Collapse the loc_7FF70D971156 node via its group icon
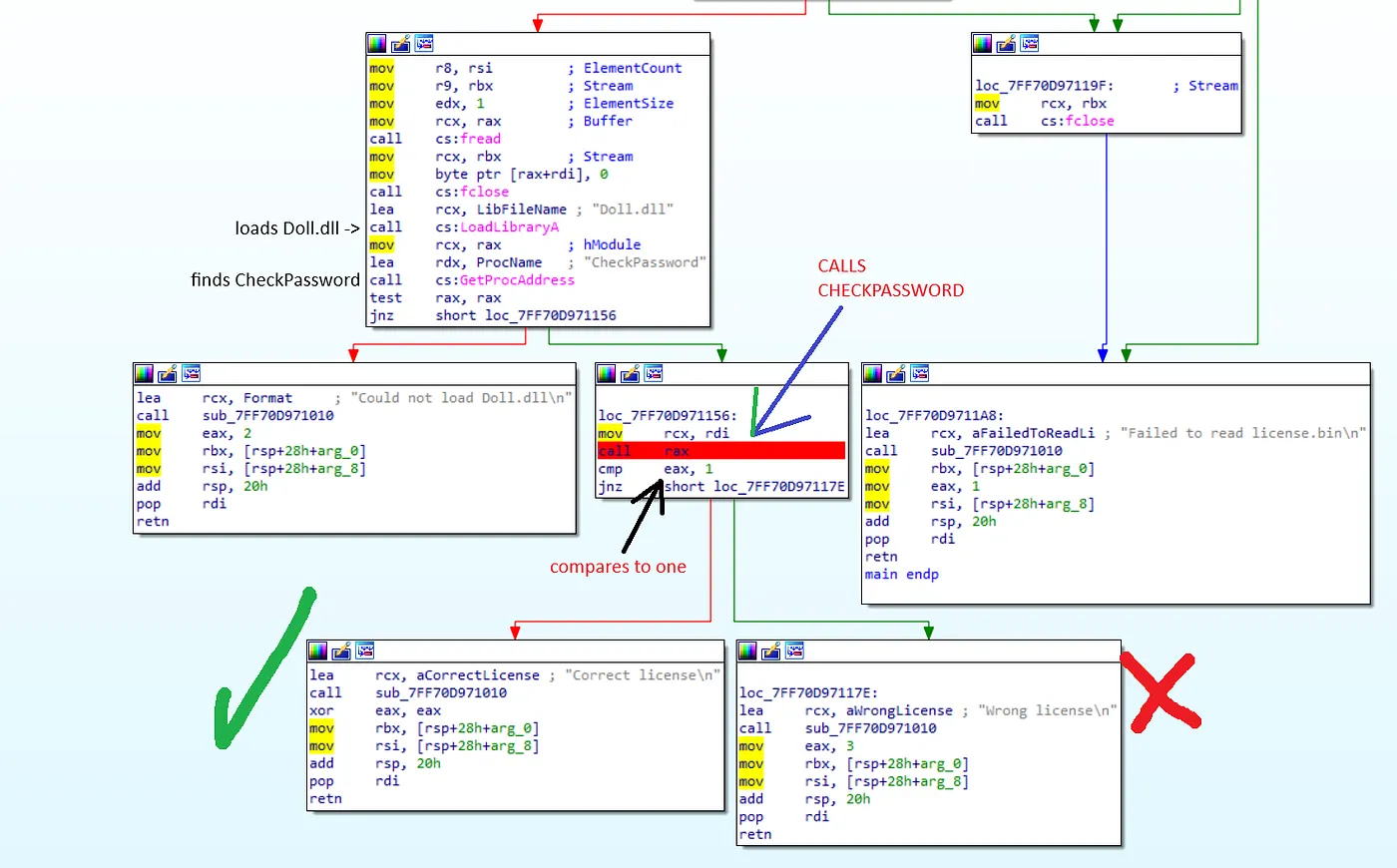This screenshot has width=1397, height=868. coord(654,373)
